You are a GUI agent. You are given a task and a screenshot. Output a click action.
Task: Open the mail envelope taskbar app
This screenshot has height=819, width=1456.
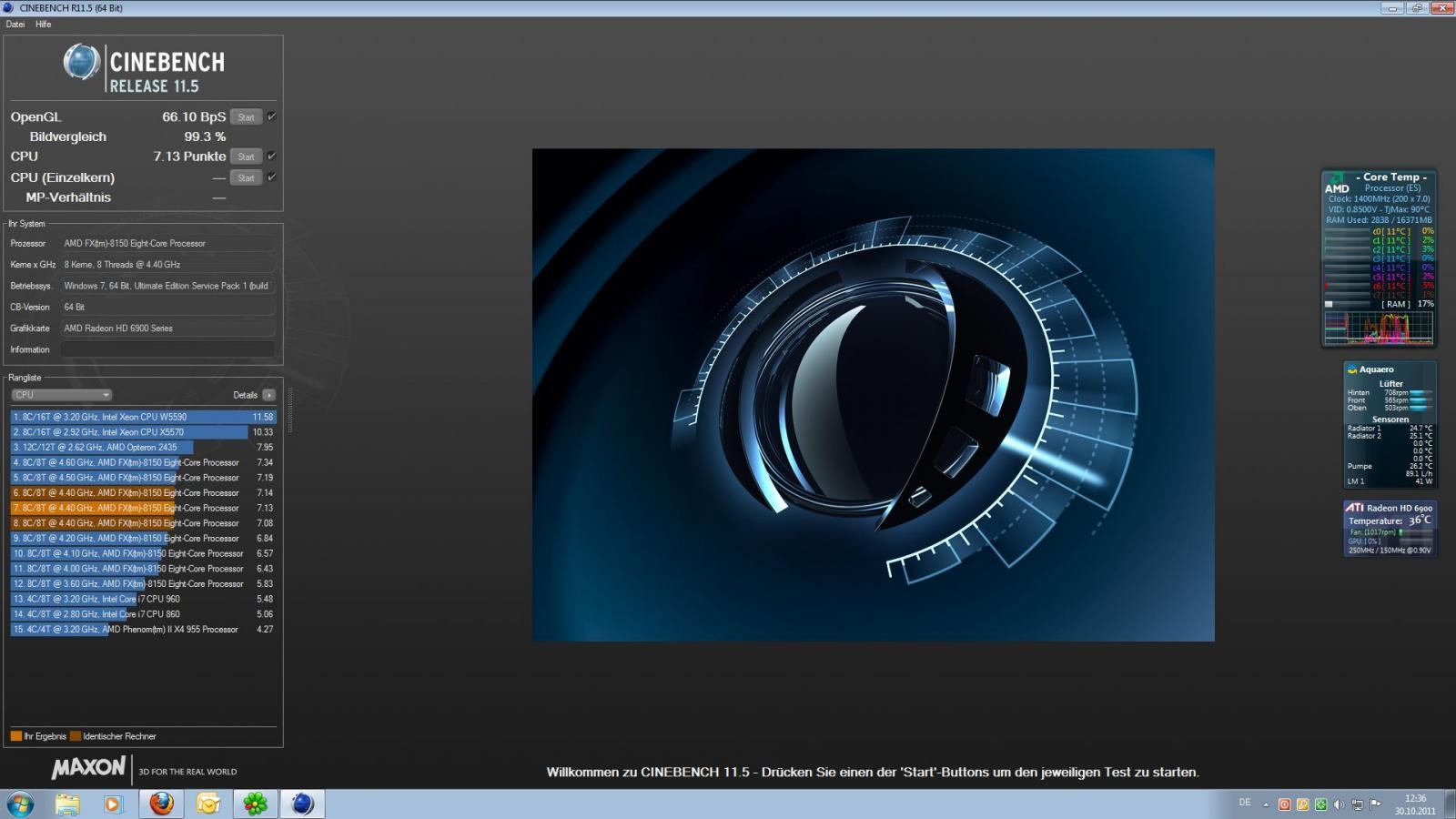pyautogui.click(x=208, y=804)
